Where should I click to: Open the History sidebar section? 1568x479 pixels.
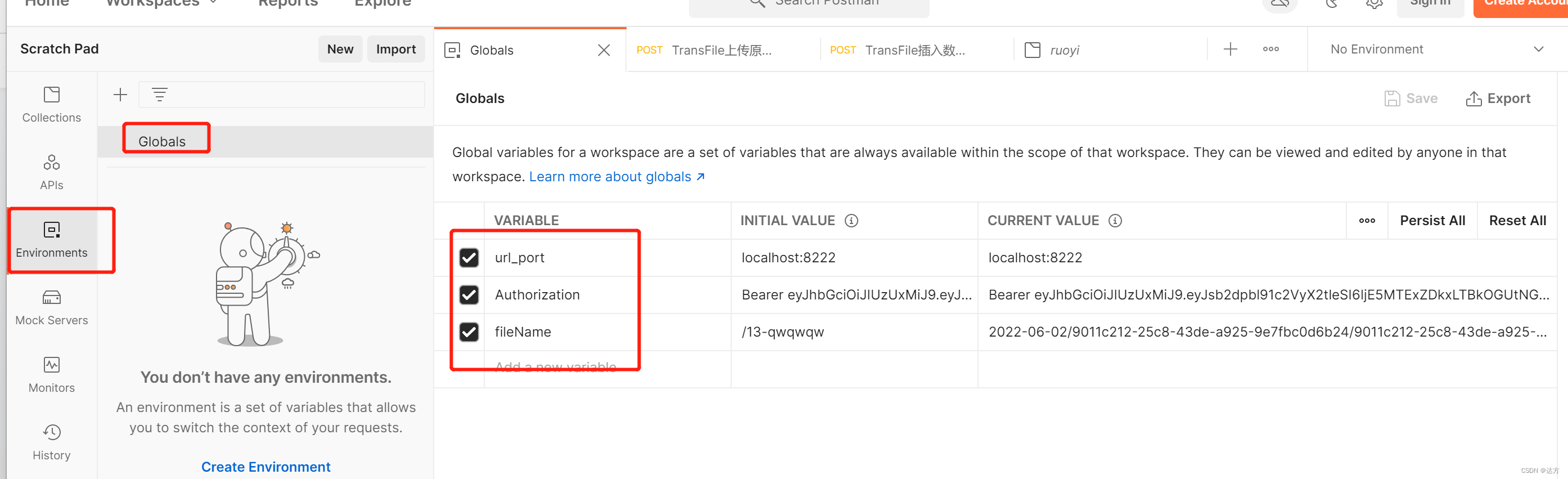pyautogui.click(x=52, y=443)
